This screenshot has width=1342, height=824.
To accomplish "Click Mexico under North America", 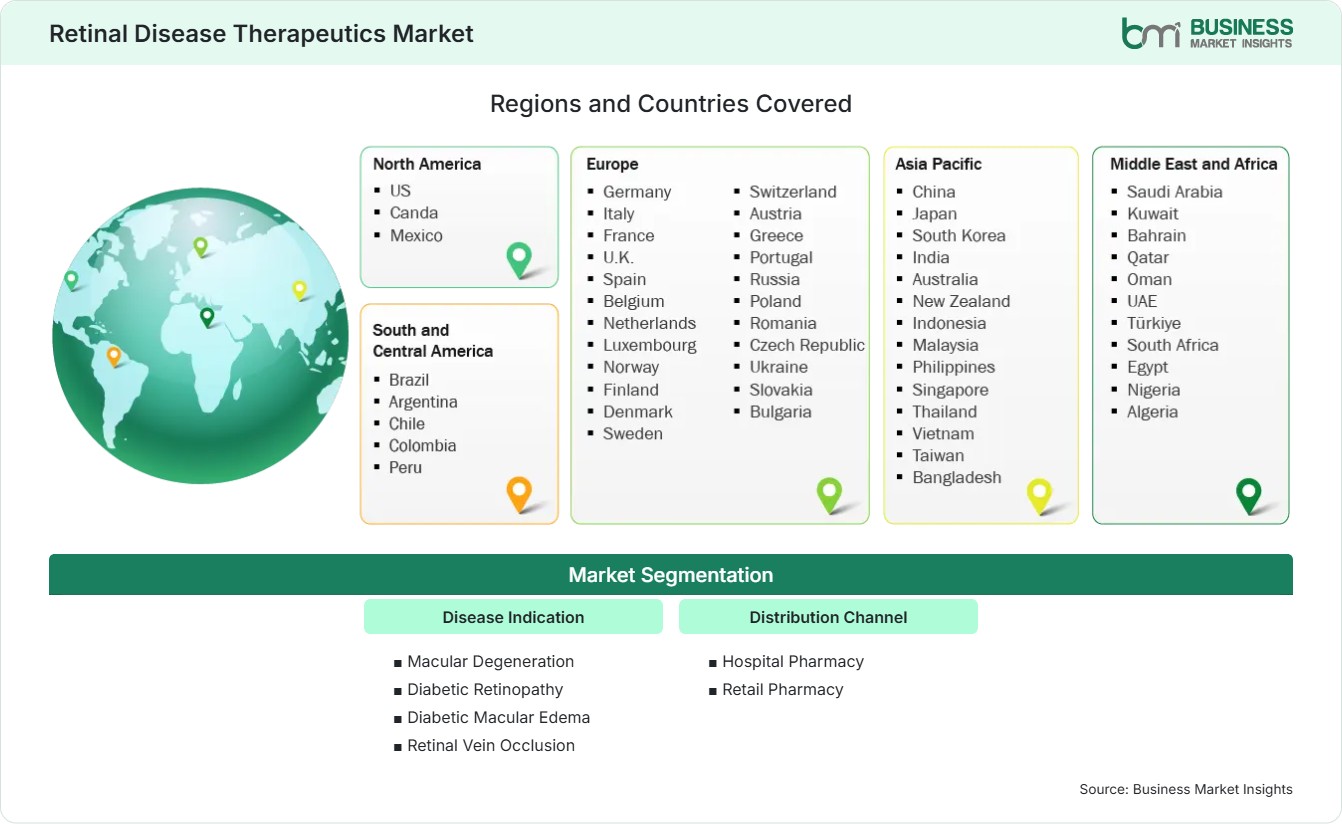I will point(416,236).
